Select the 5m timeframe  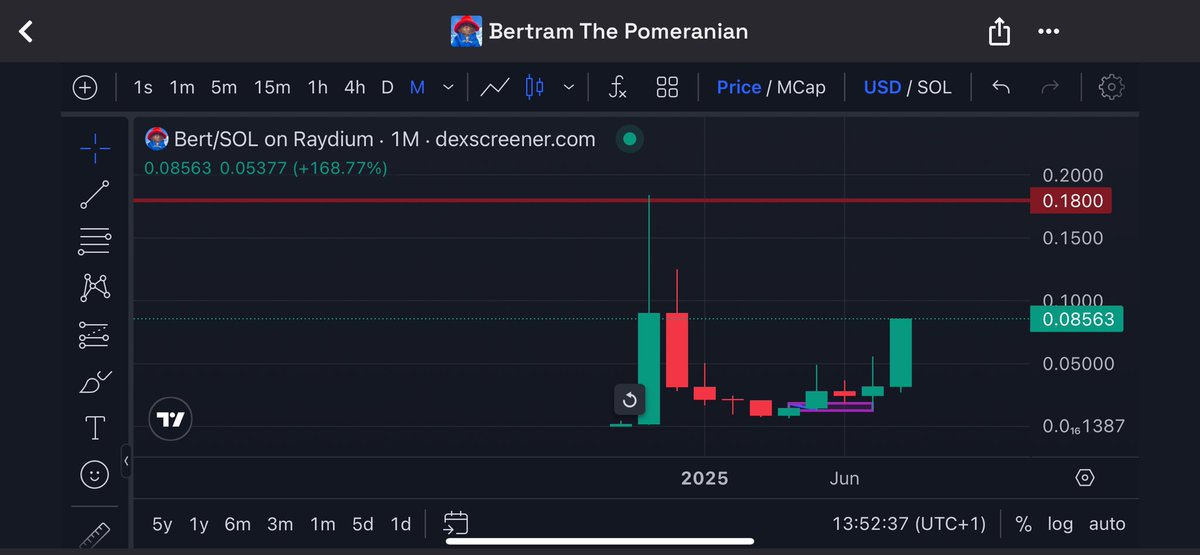(224, 87)
